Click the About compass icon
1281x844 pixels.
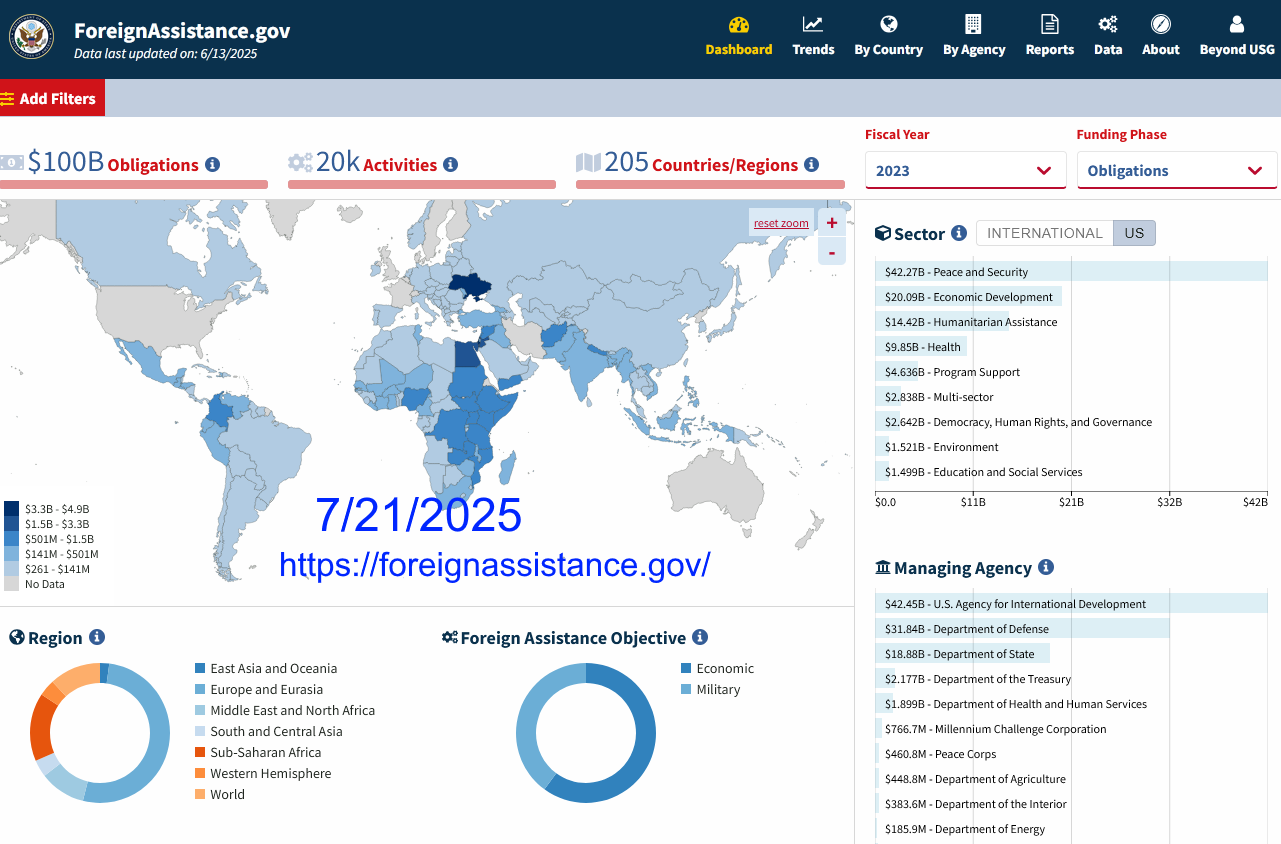(x=1161, y=24)
